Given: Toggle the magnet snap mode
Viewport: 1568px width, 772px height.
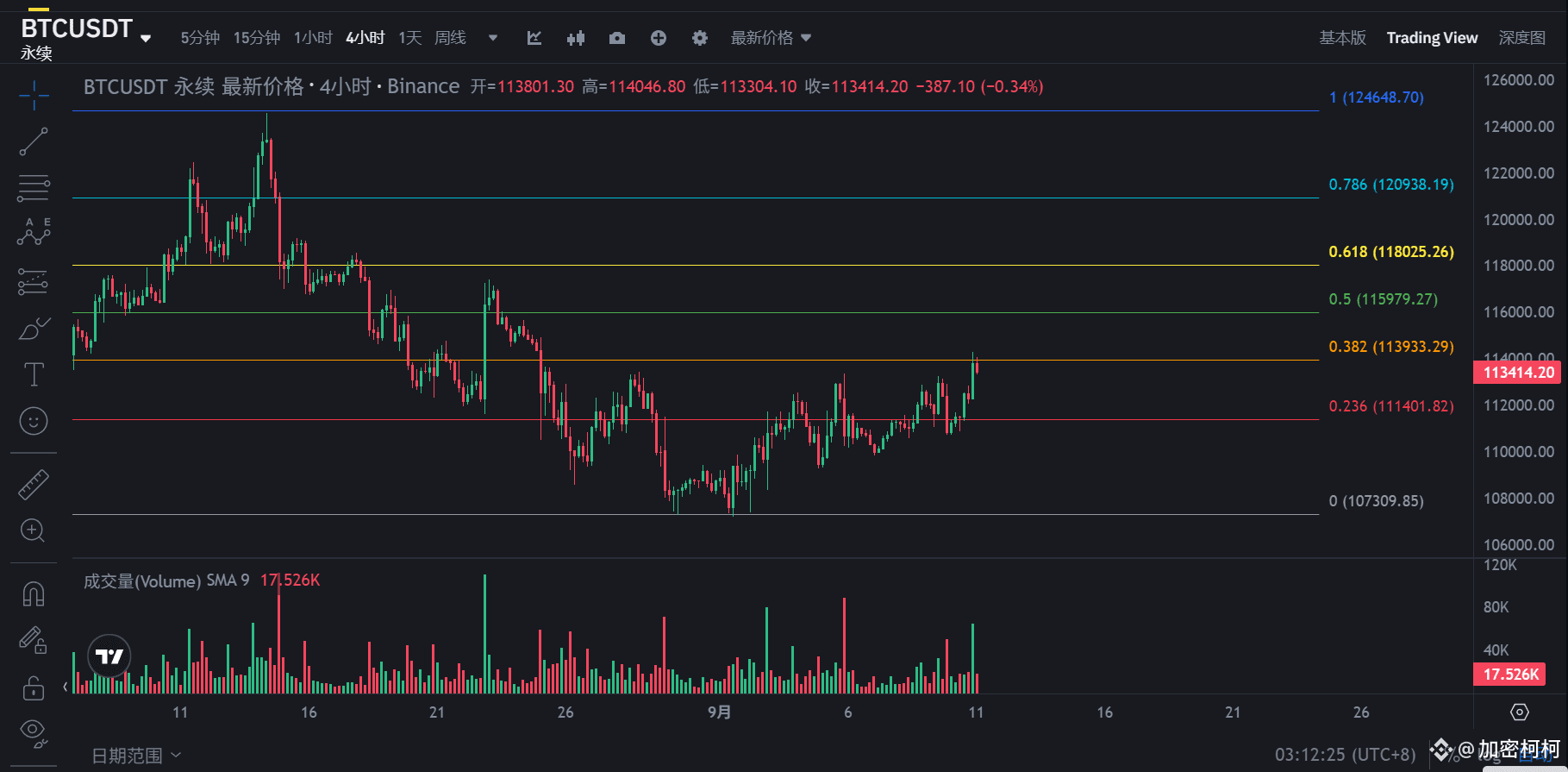Looking at the screenshot, I should pos(34,594).
